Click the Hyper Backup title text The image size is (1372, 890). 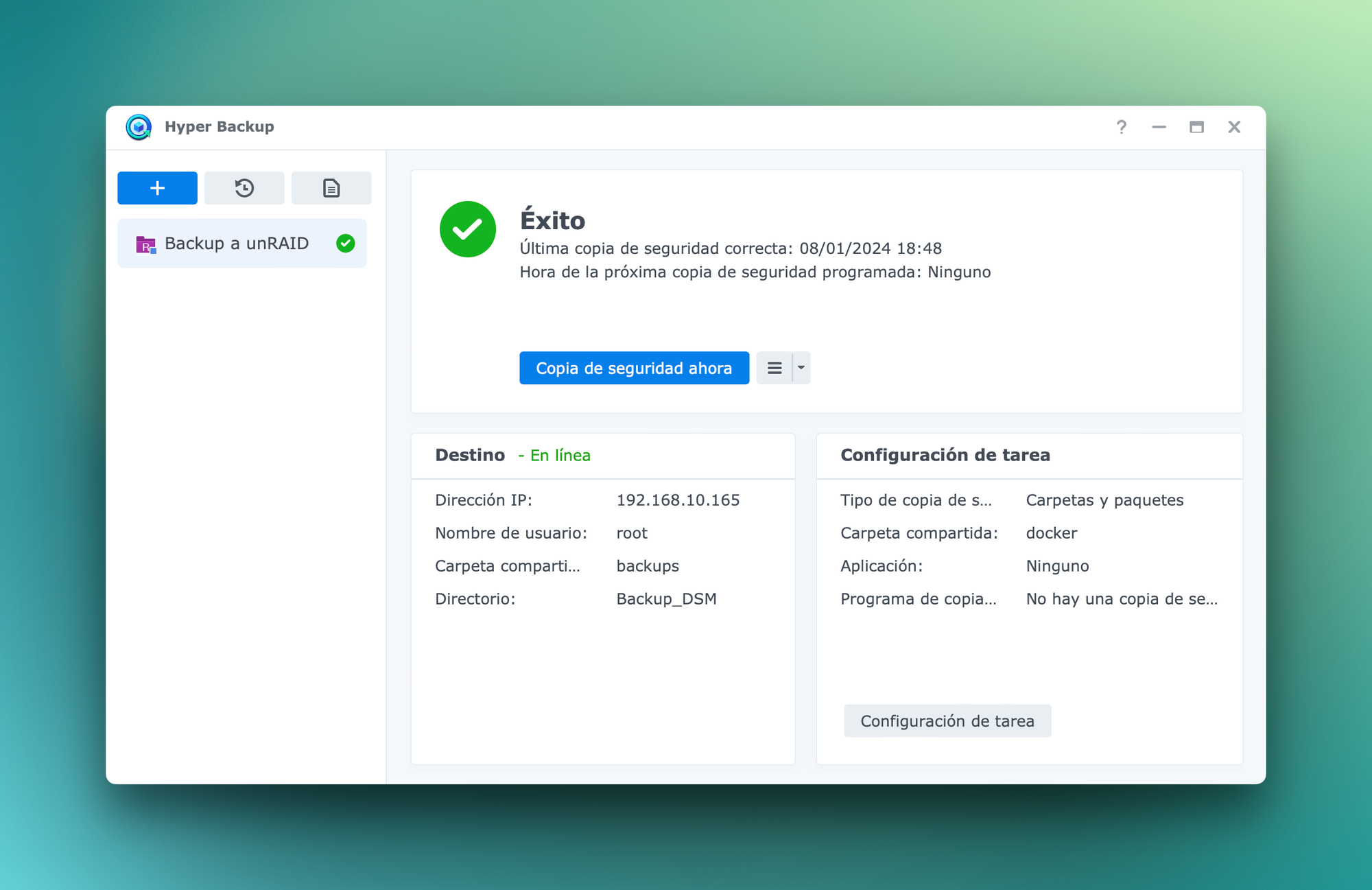(x=219, y=127)
